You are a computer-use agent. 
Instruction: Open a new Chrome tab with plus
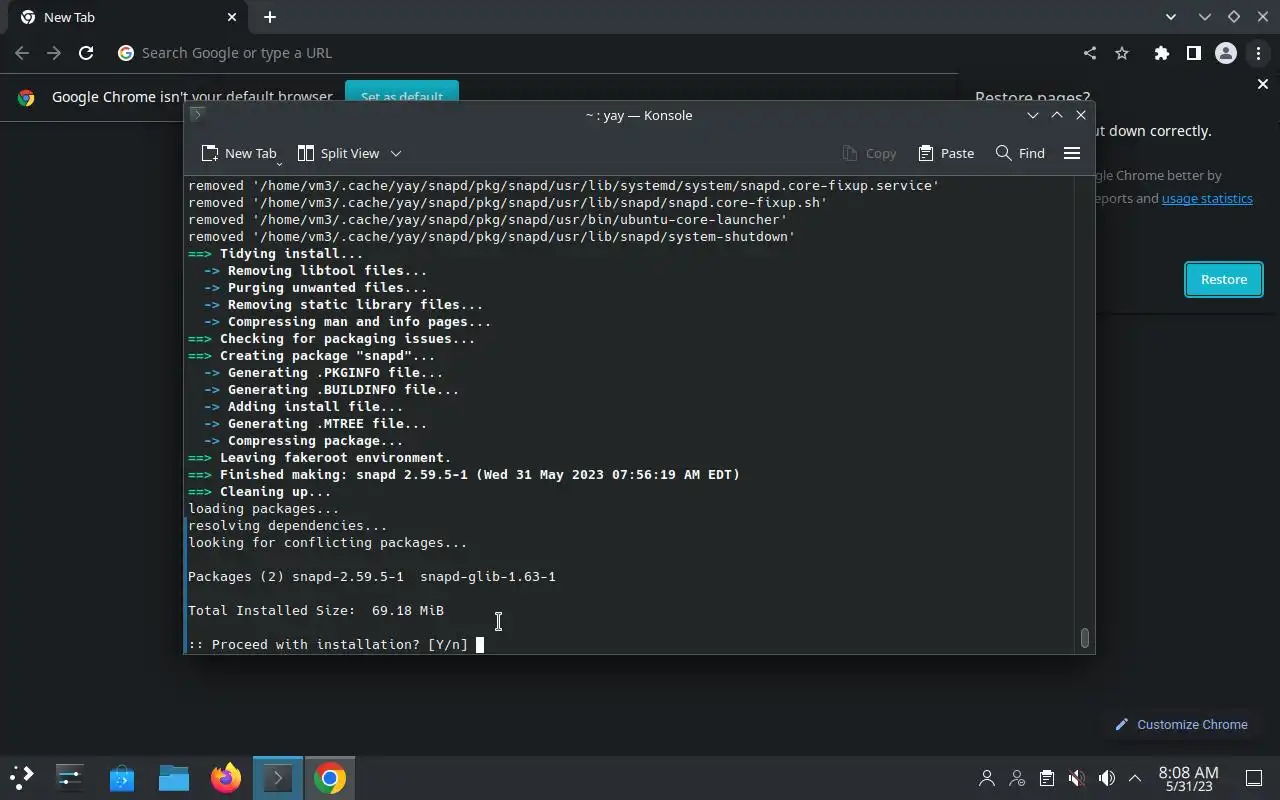[270, 17]
